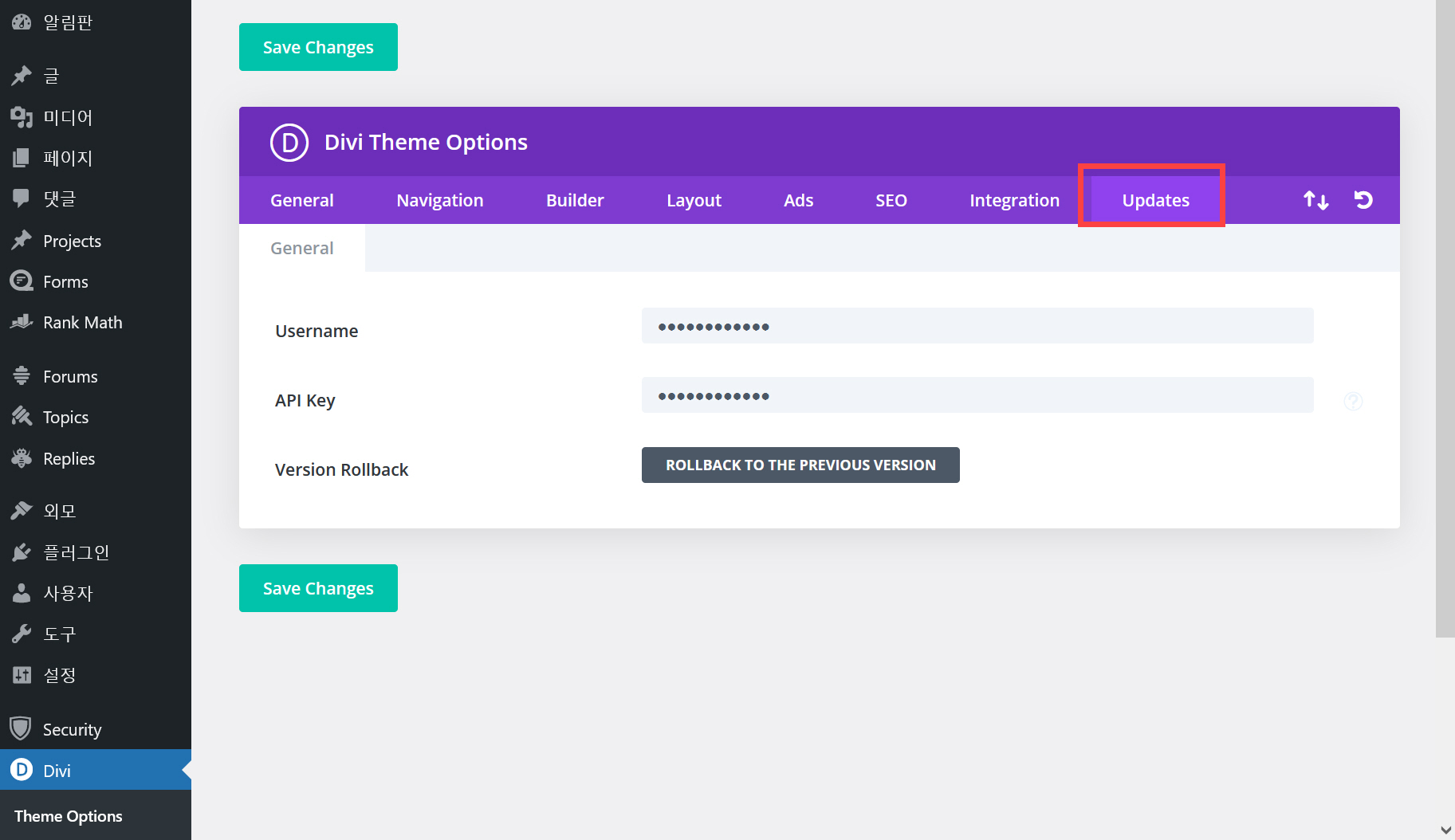
Task: Open Theme Options submenu link
Action: 69,816
